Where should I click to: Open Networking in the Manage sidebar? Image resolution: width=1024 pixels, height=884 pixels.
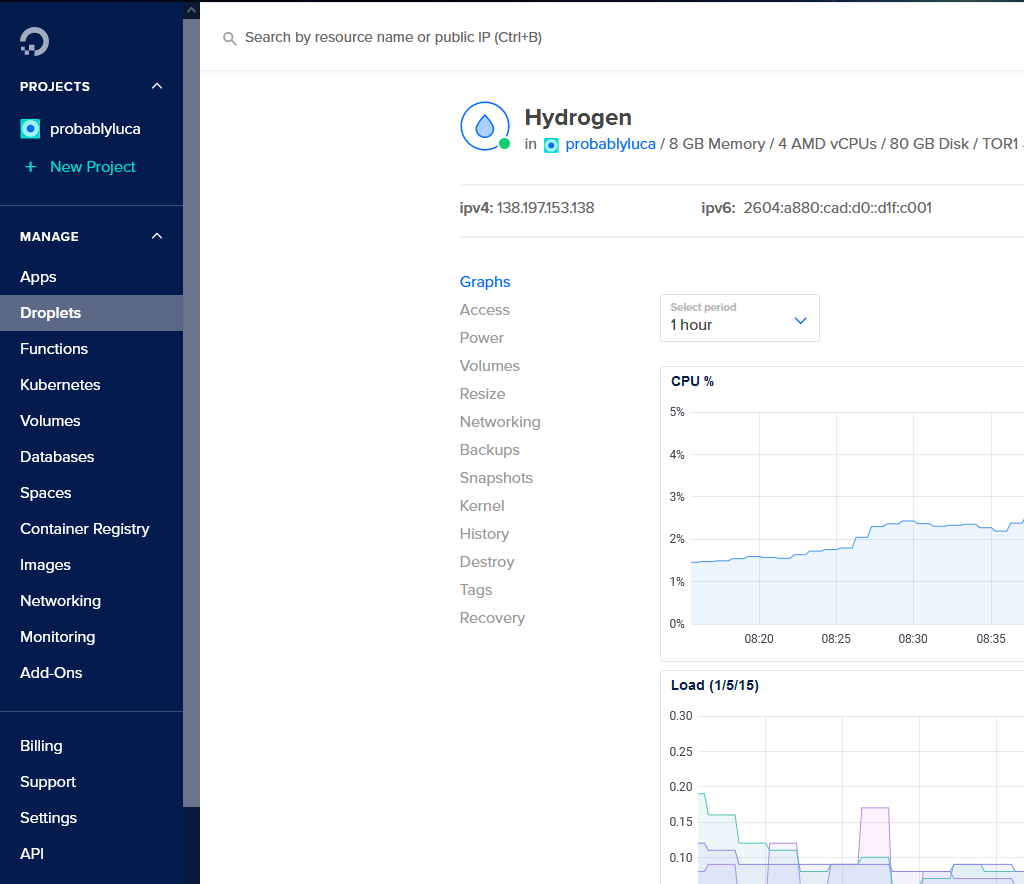point(91,601)
